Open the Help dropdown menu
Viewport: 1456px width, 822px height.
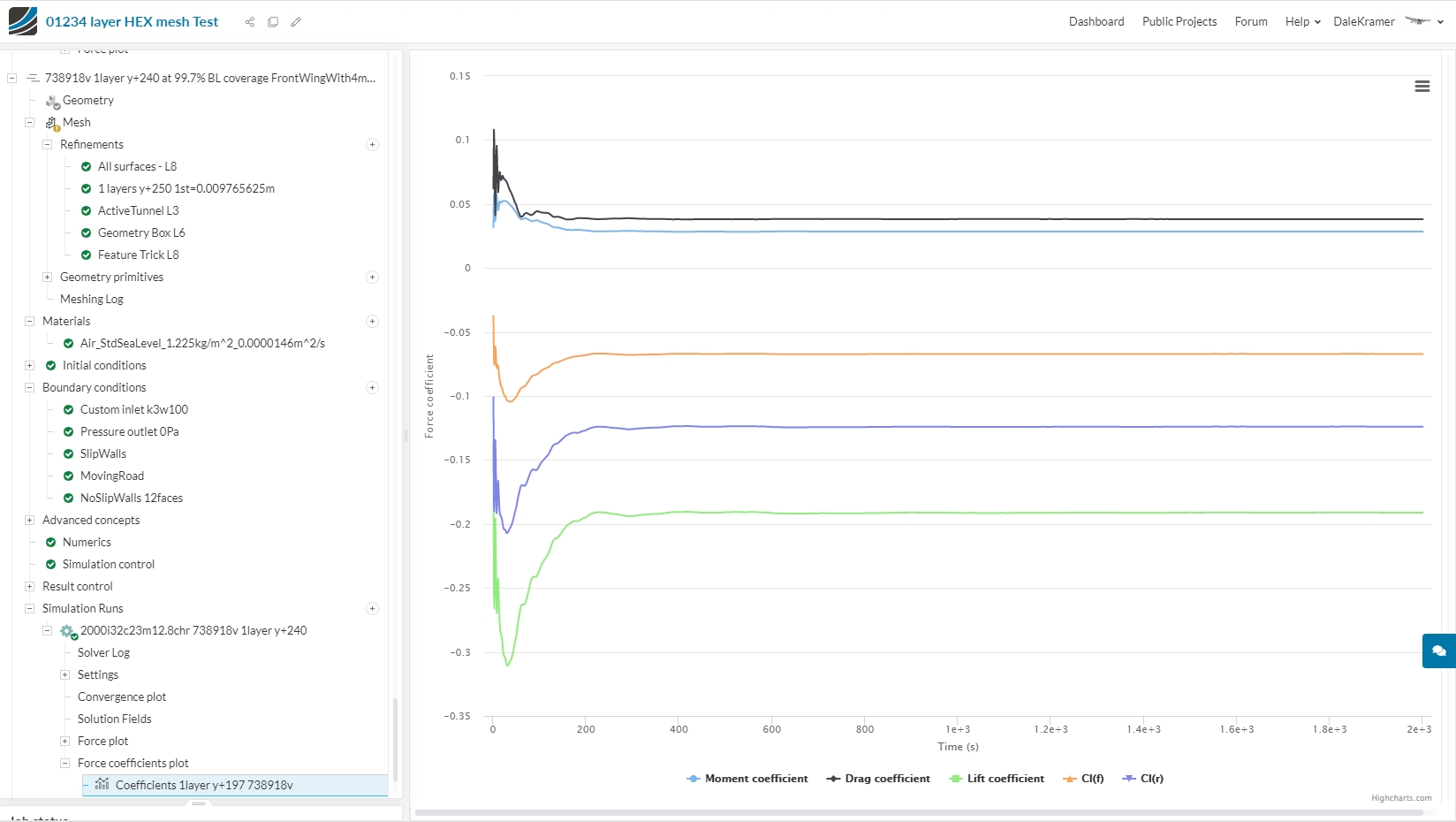tap(1302, 21)
